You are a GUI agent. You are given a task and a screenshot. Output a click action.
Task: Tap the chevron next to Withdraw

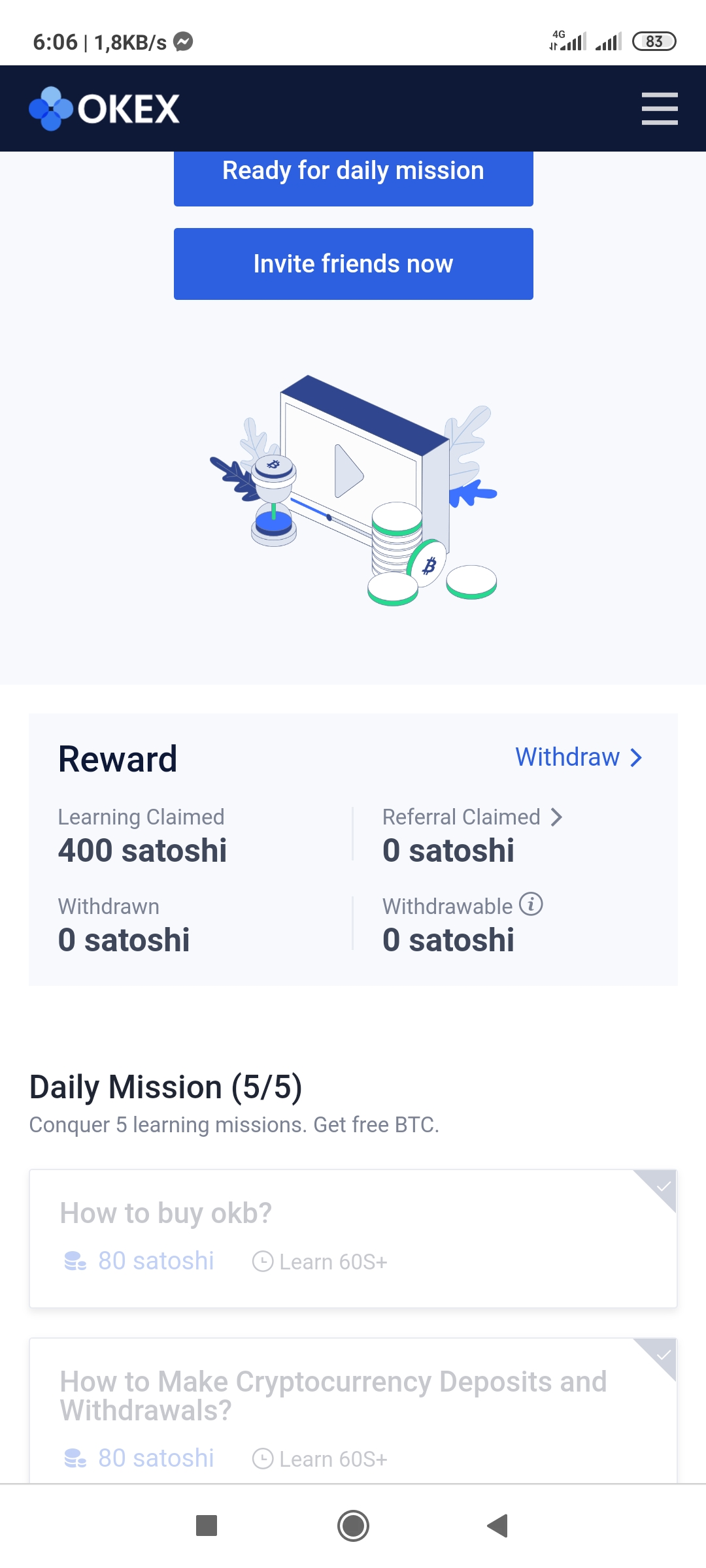click(636, 758)
